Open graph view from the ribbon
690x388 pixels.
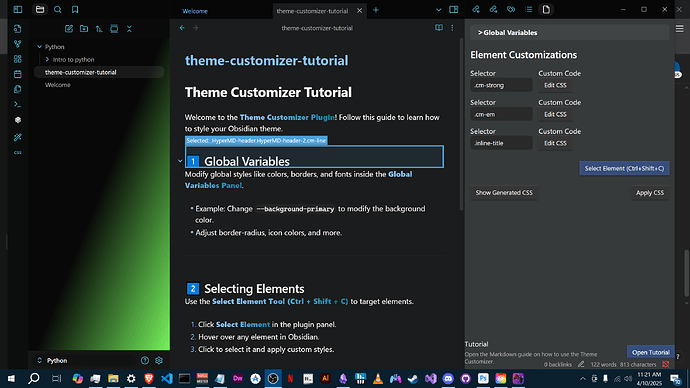(x=18, y=44)
